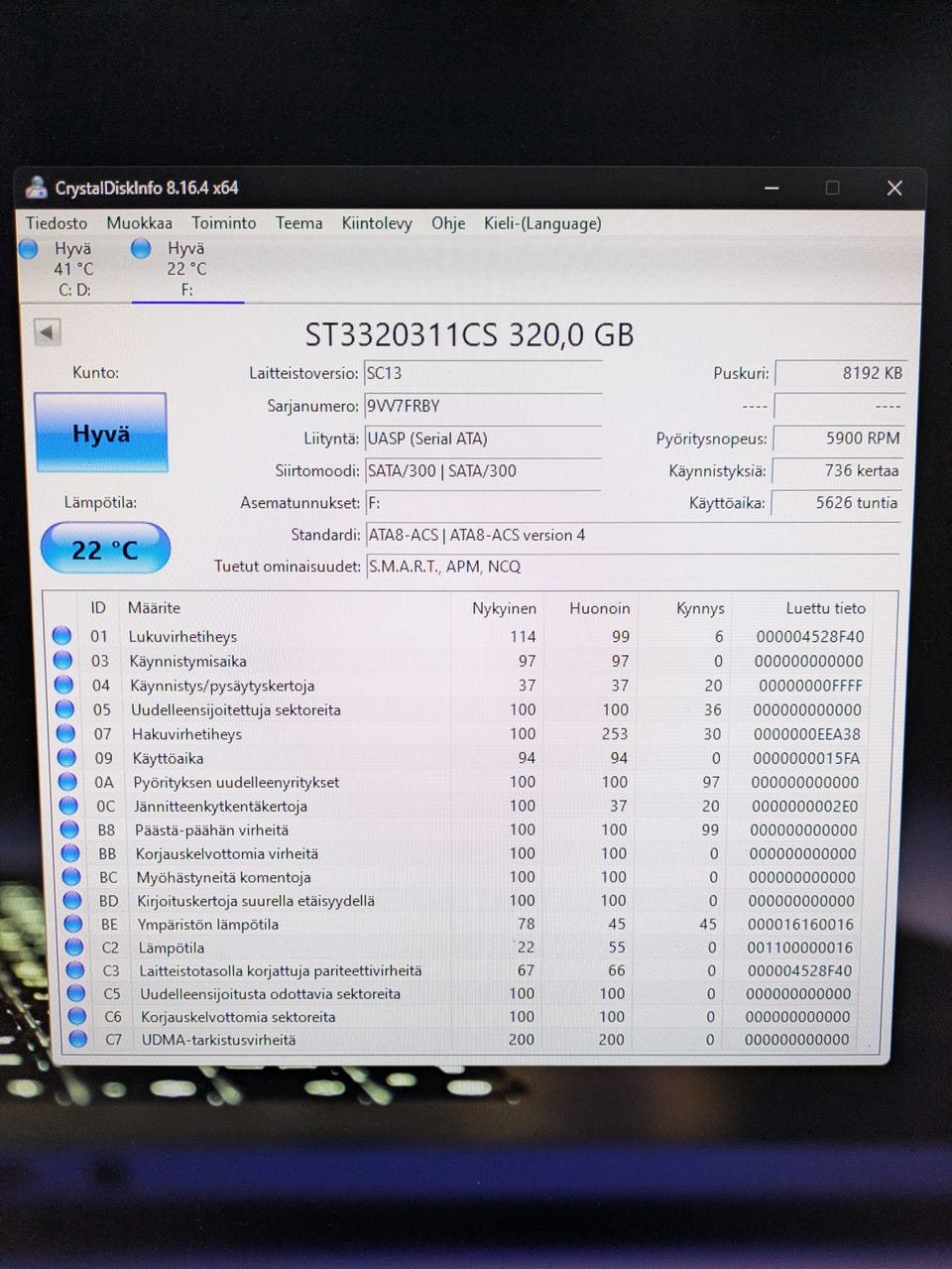Viewport: 952px width, 1269px height.
Task: Select the F: drive tab
Action: pos(186,269)
